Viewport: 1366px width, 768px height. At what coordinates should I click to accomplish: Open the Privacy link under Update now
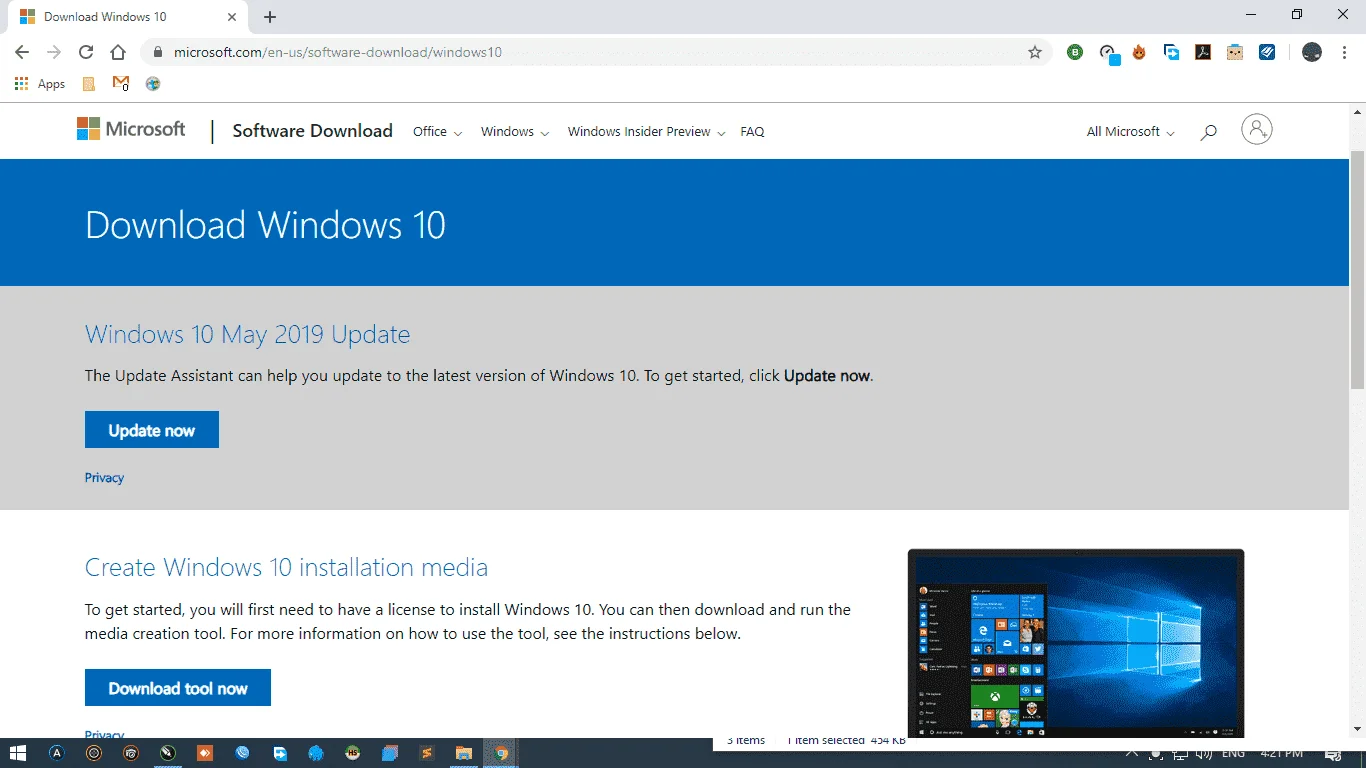coord(104,478)
